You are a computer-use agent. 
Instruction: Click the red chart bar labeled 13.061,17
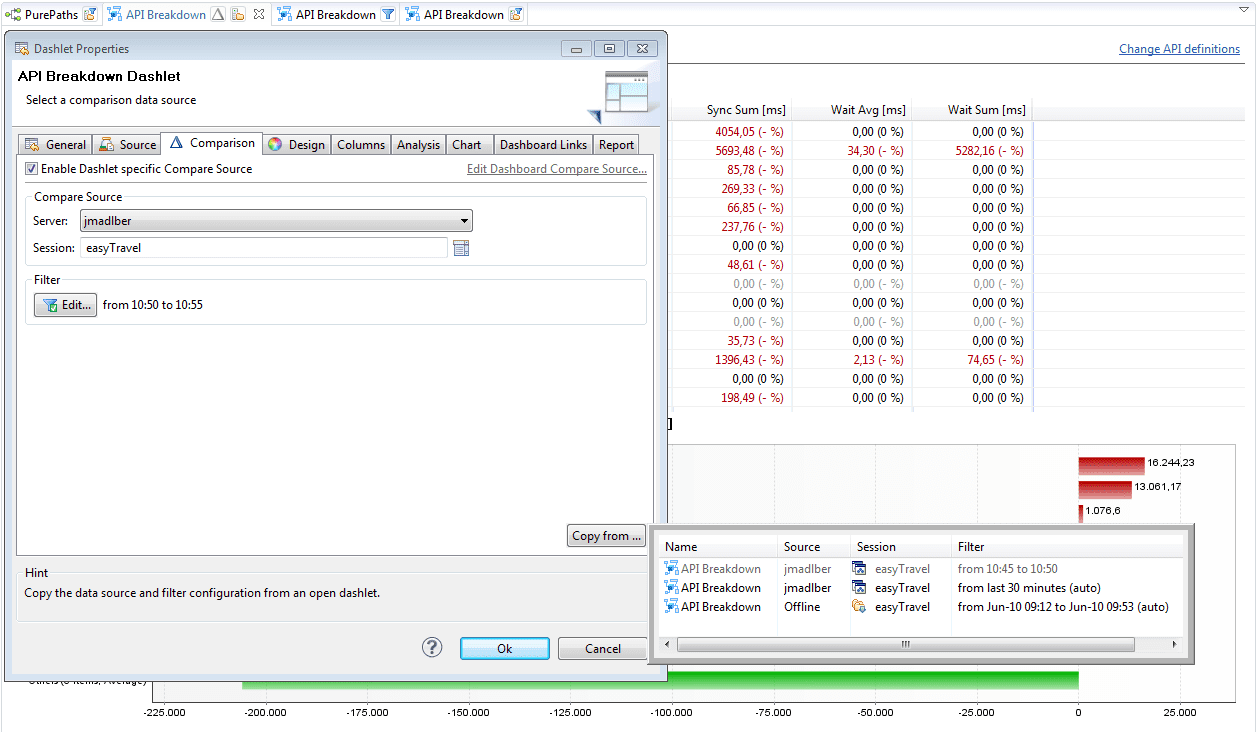1105,489
